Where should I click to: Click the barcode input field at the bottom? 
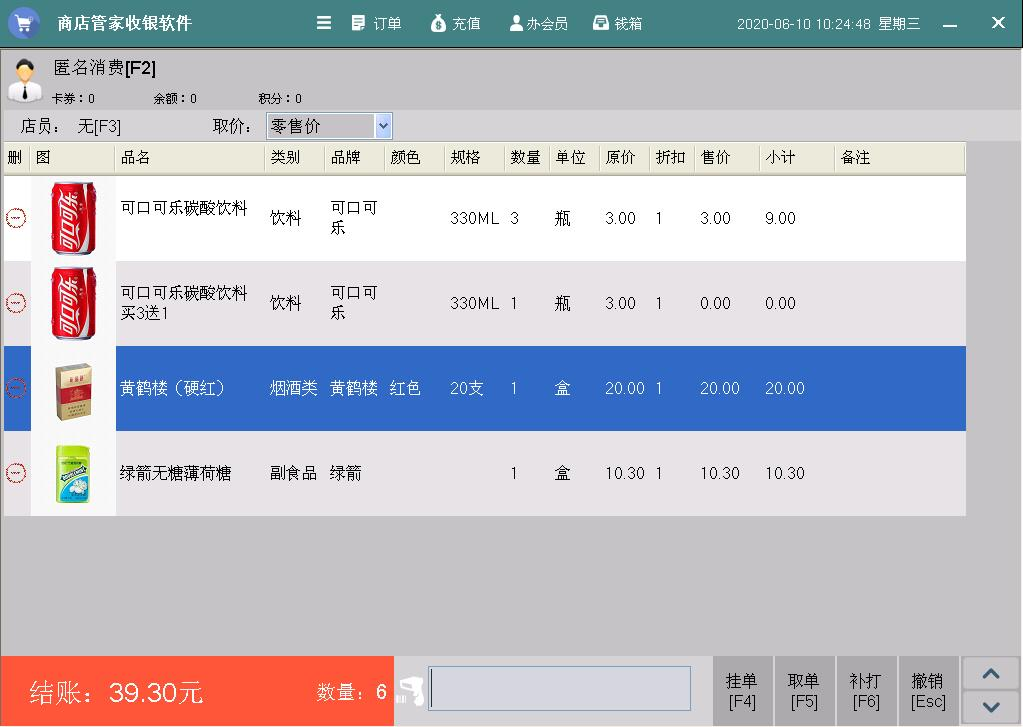coord(560,688)
